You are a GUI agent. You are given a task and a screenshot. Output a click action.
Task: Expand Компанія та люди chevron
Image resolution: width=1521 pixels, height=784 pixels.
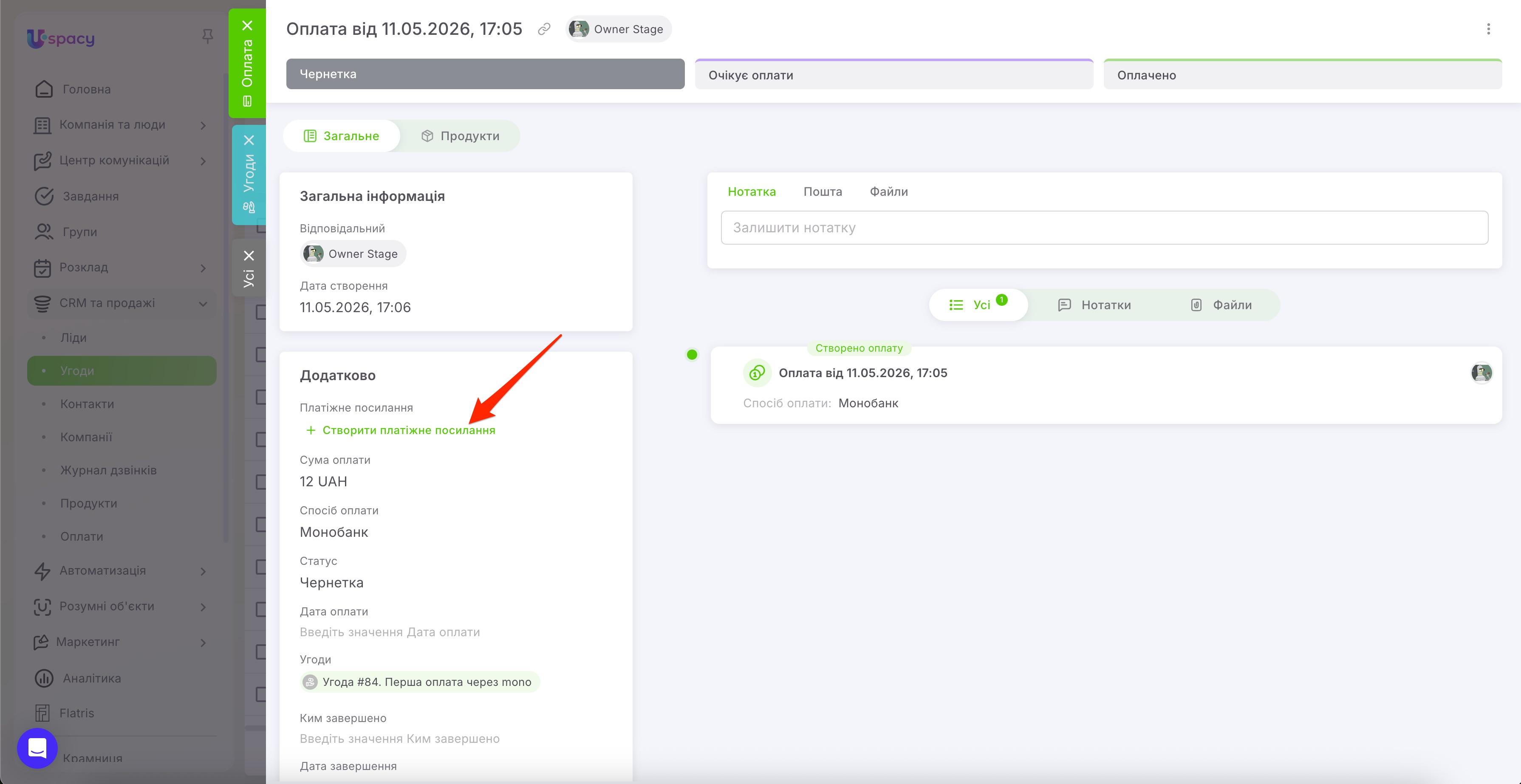(203, 125)
